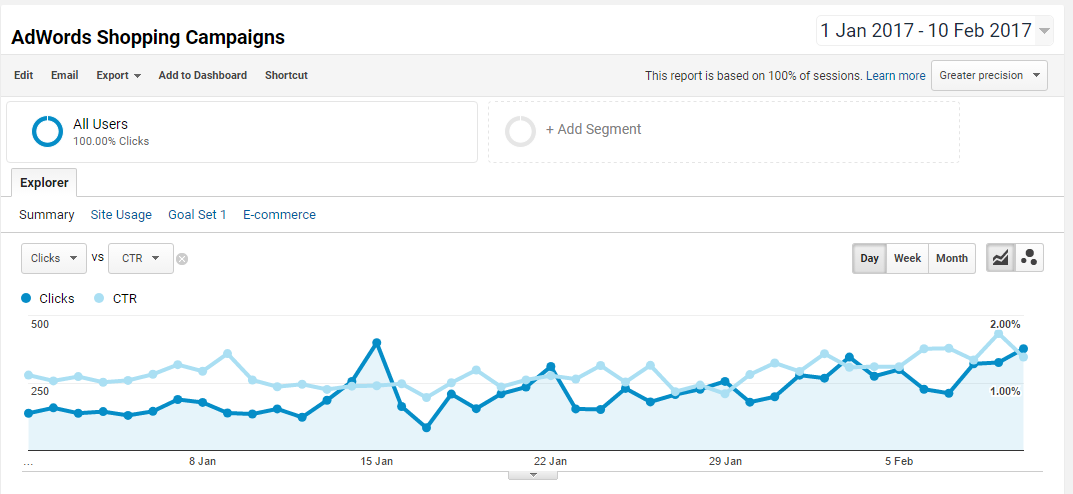Click the 8 Jan axis label
This screenshot has width=1073, height=494.
pos(203,461)
